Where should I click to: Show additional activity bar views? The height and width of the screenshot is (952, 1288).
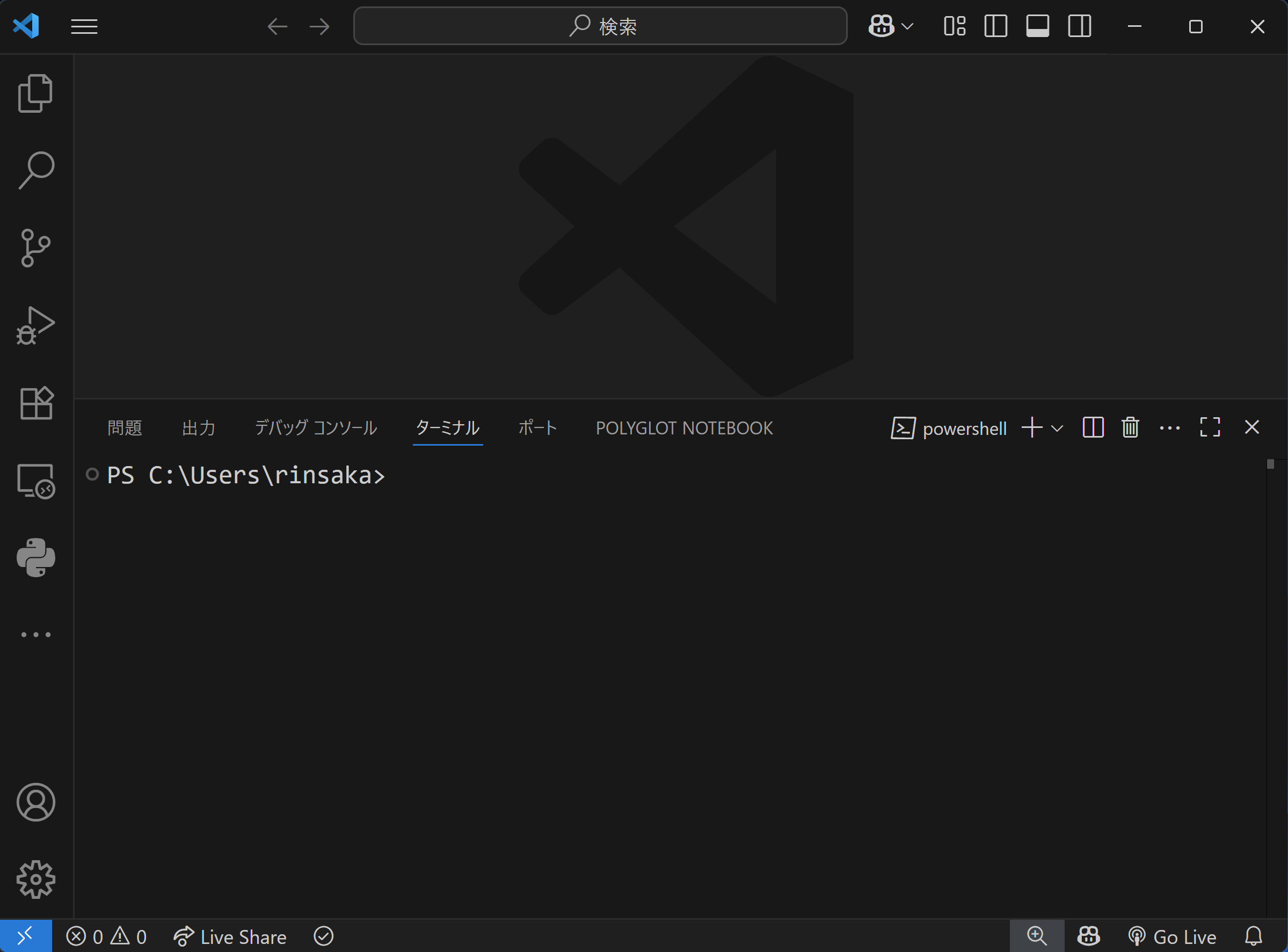tap(36, 635)
